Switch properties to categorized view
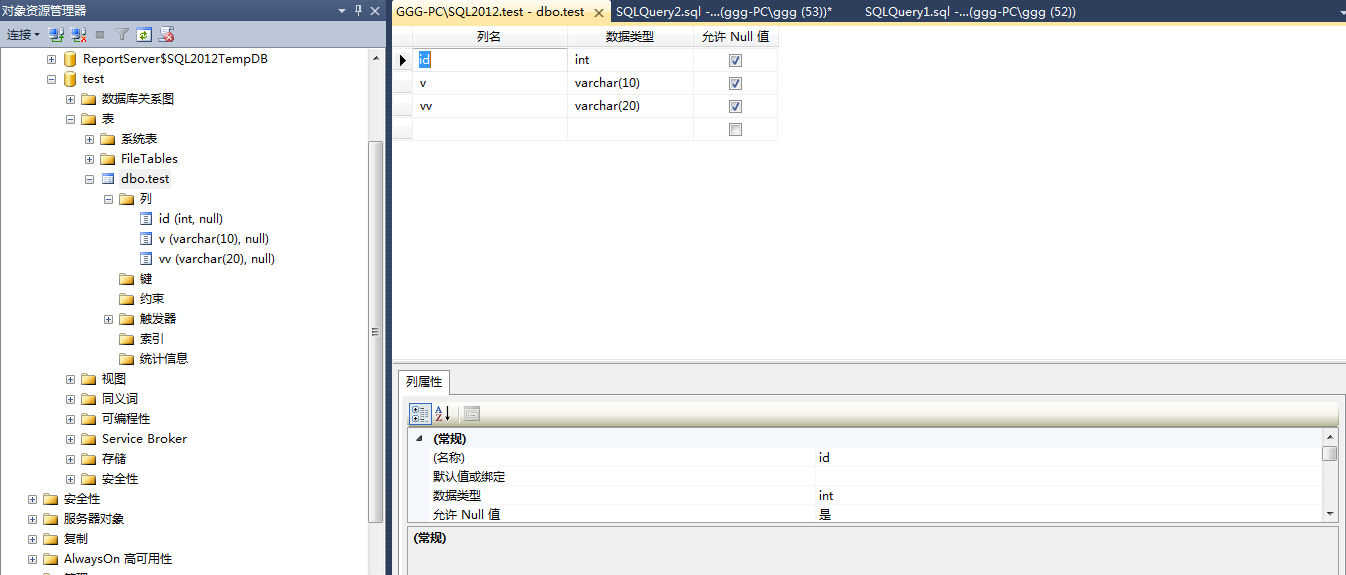The height and width of the screenshot is (575, 1346). [x=421, y=414]
